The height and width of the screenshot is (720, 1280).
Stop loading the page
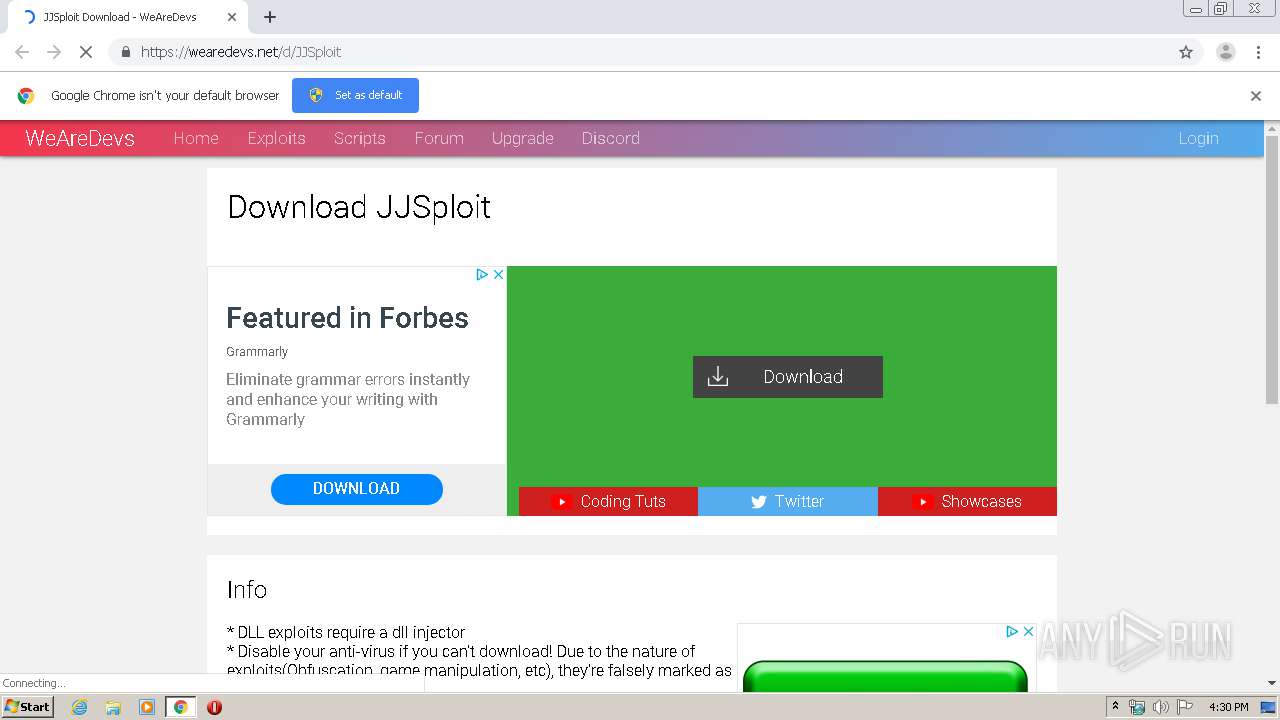click(86, 52)
